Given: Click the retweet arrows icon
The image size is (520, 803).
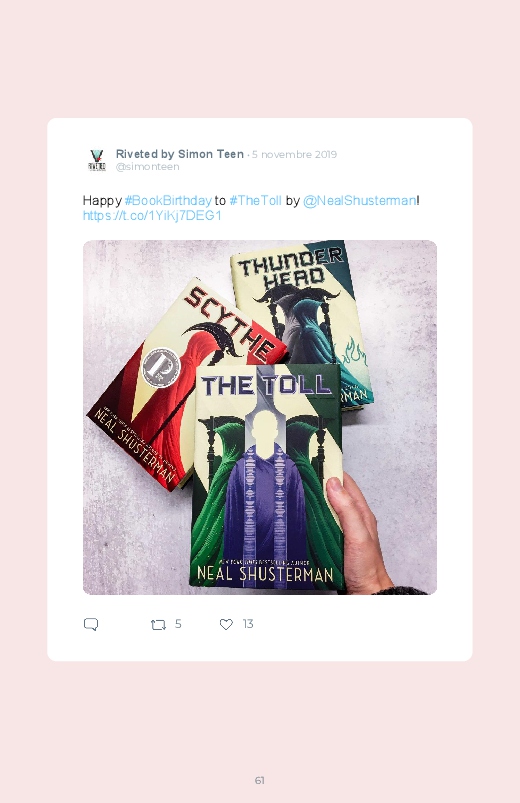Looking at the screenshot, I should 158,624.
